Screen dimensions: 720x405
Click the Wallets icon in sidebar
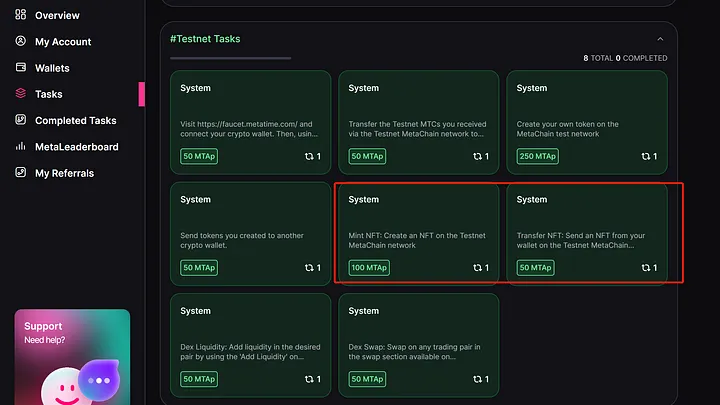(x=21, y=68)
